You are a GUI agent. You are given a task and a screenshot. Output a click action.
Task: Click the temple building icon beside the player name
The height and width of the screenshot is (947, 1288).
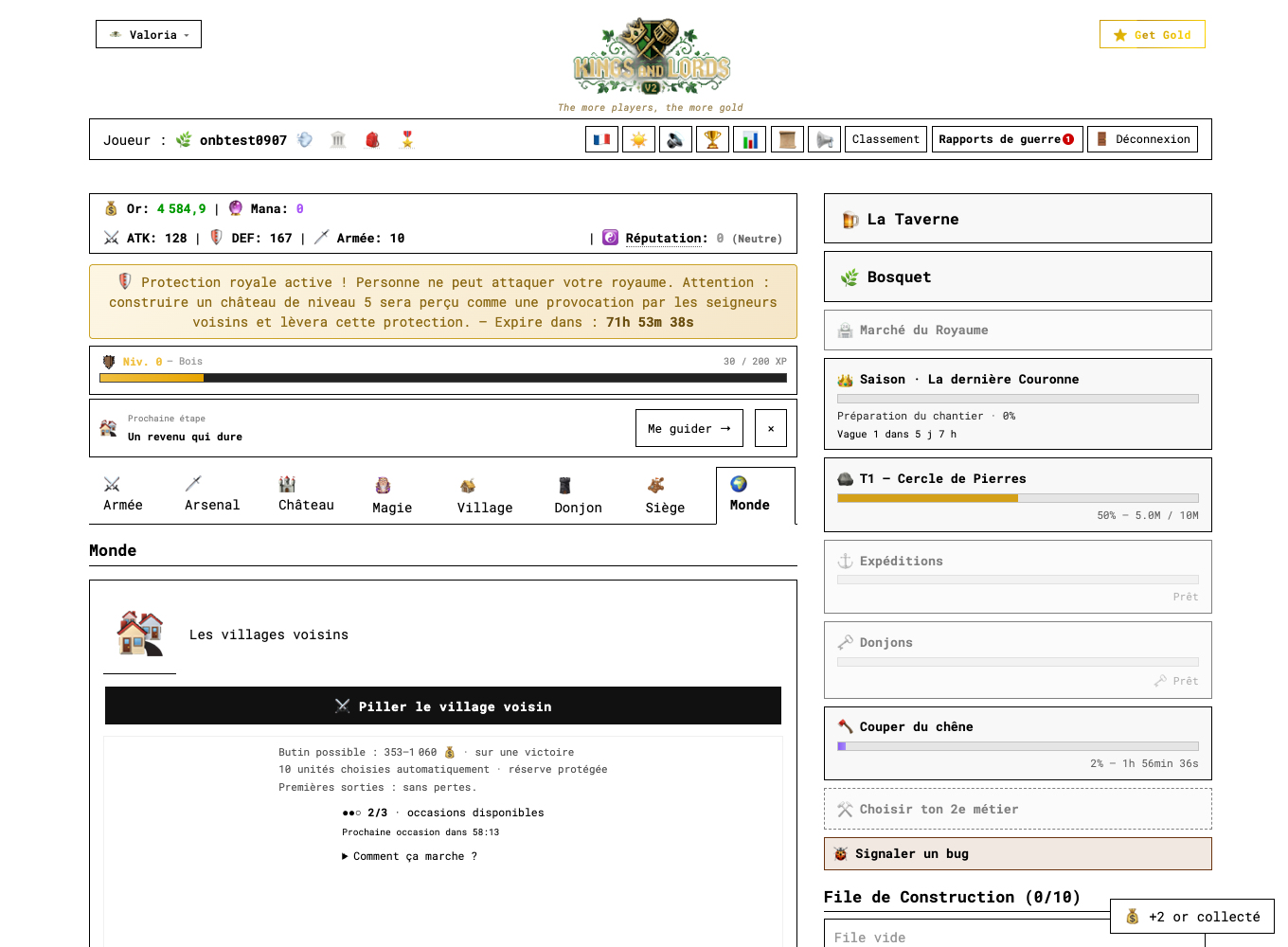(338, 140)
